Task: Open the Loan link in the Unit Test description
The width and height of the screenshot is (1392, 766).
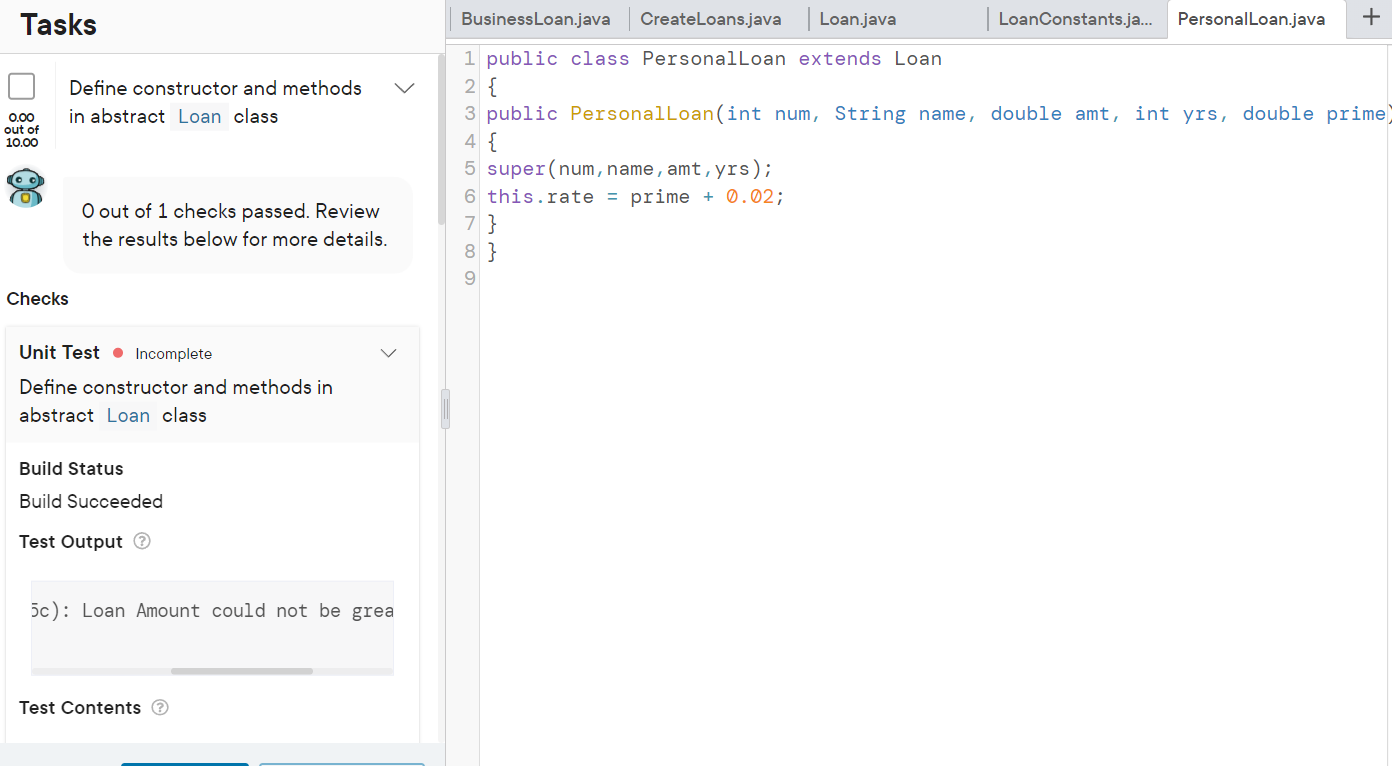Action: pos(129,415)
